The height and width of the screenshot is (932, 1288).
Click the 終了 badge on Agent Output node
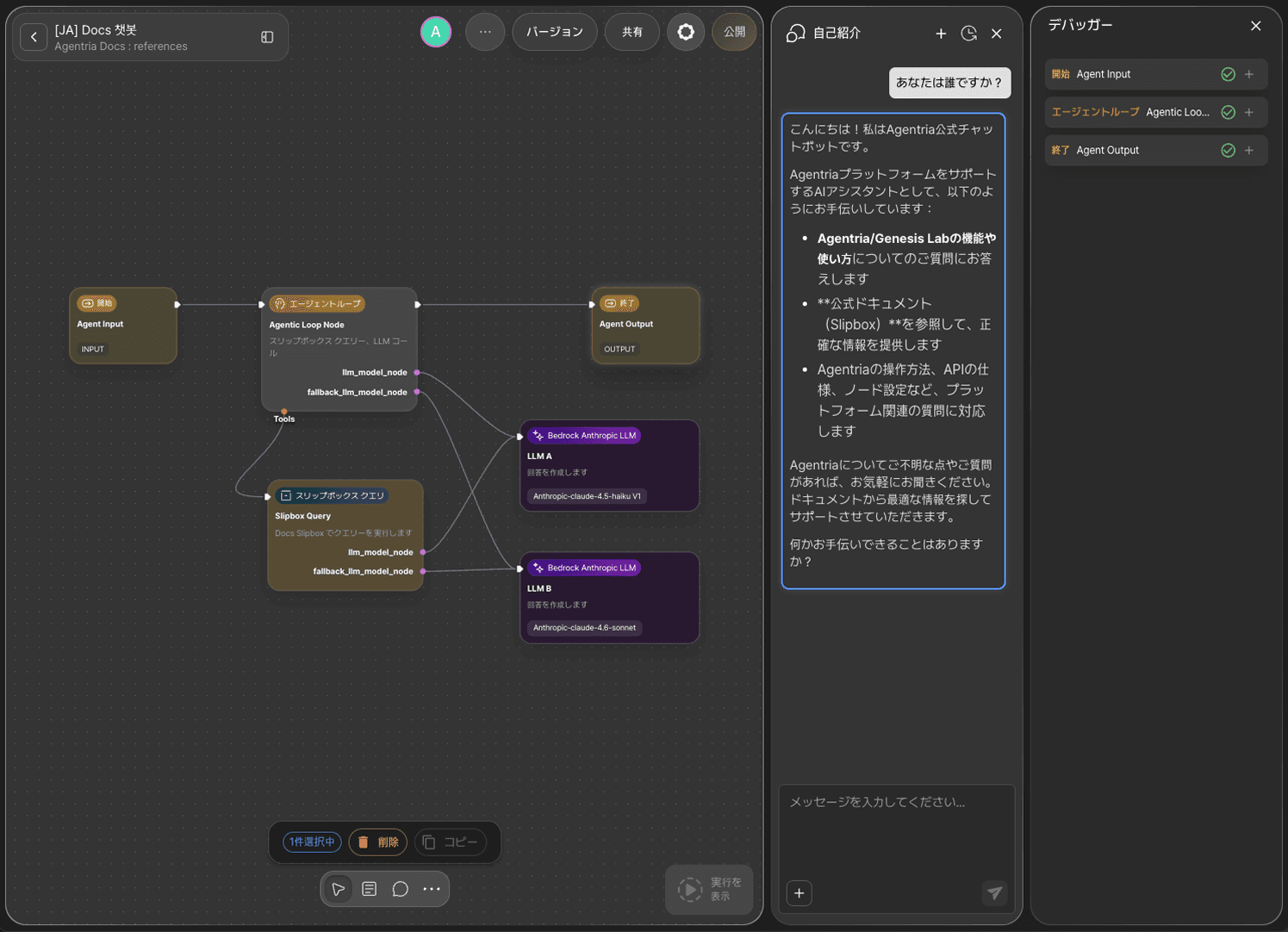[x=619, y=303]
